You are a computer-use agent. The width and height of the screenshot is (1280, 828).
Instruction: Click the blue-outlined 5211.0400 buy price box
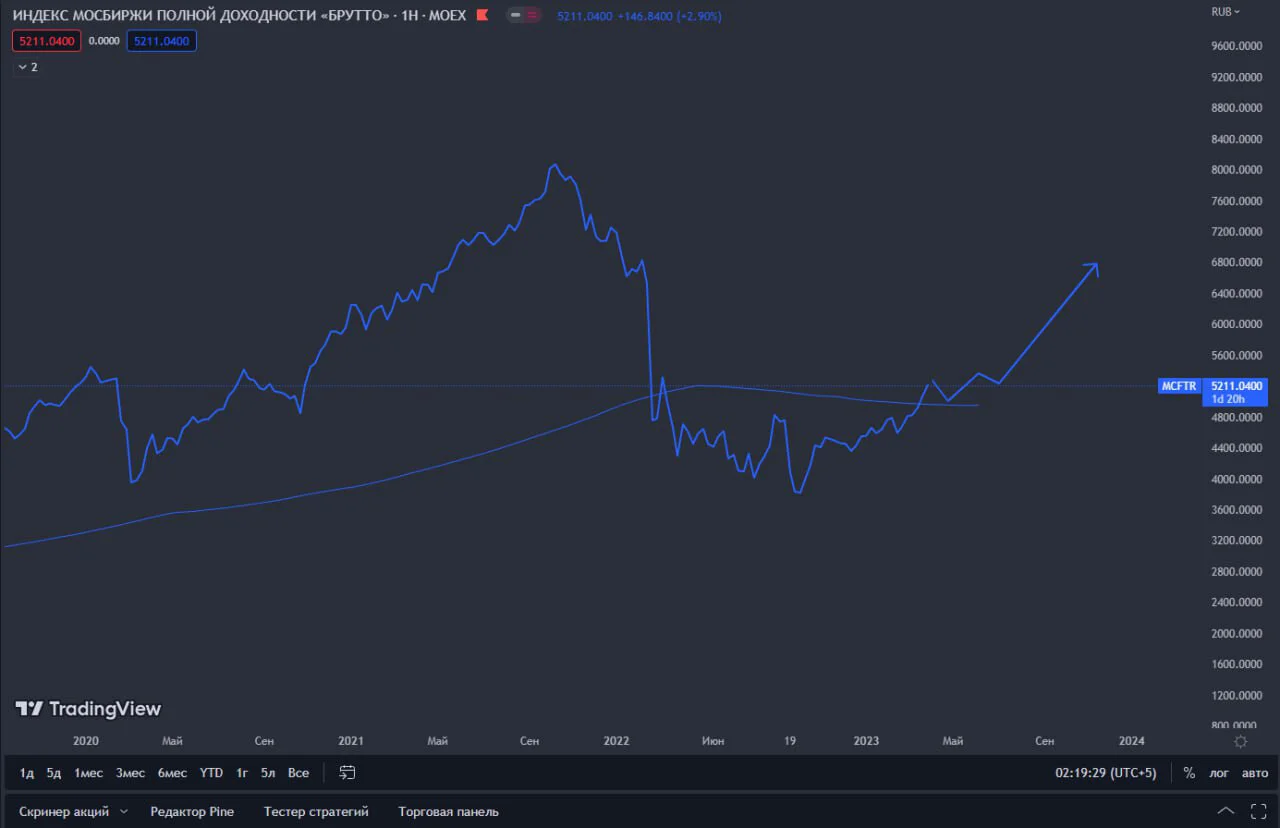[162, 41]
